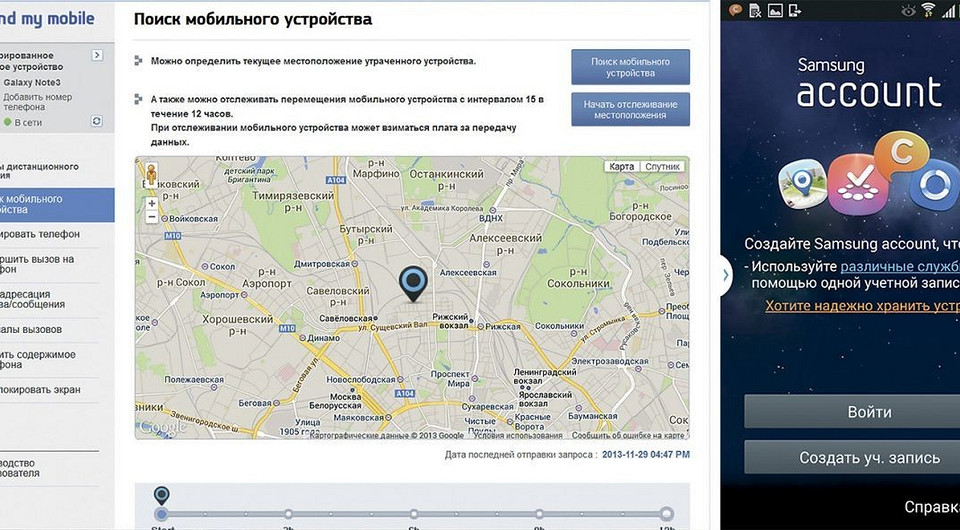
Task: Tap the device transfer icon in status bar
Action: tap(795, 10)
